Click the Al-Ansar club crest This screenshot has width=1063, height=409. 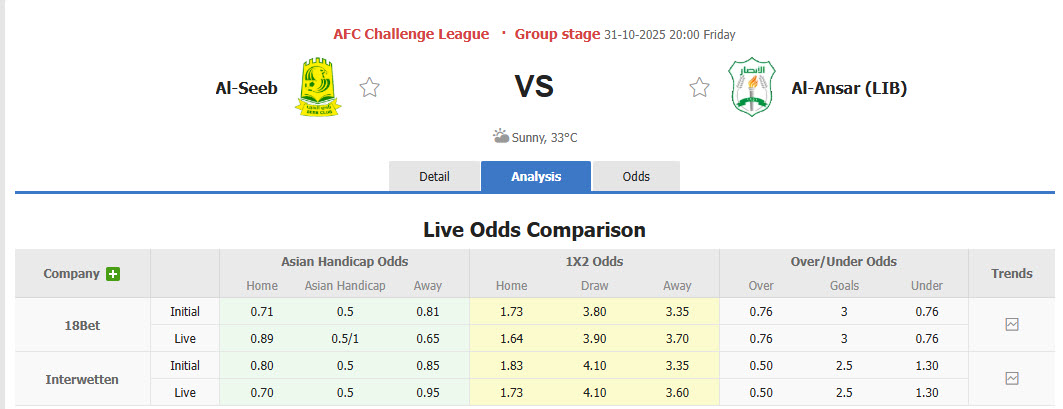[751, 87]
